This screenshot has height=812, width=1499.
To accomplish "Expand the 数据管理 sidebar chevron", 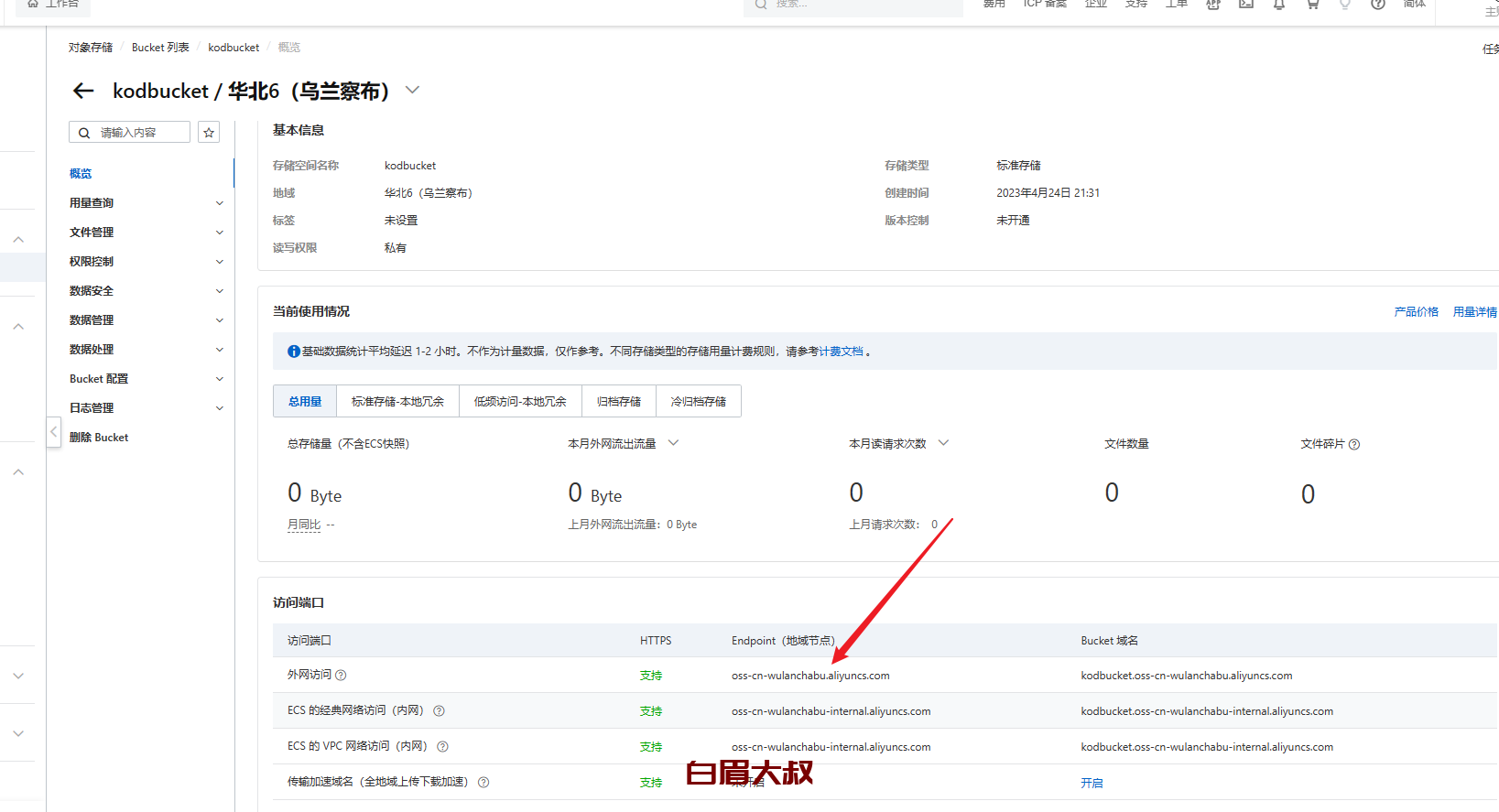I will 220,320.
